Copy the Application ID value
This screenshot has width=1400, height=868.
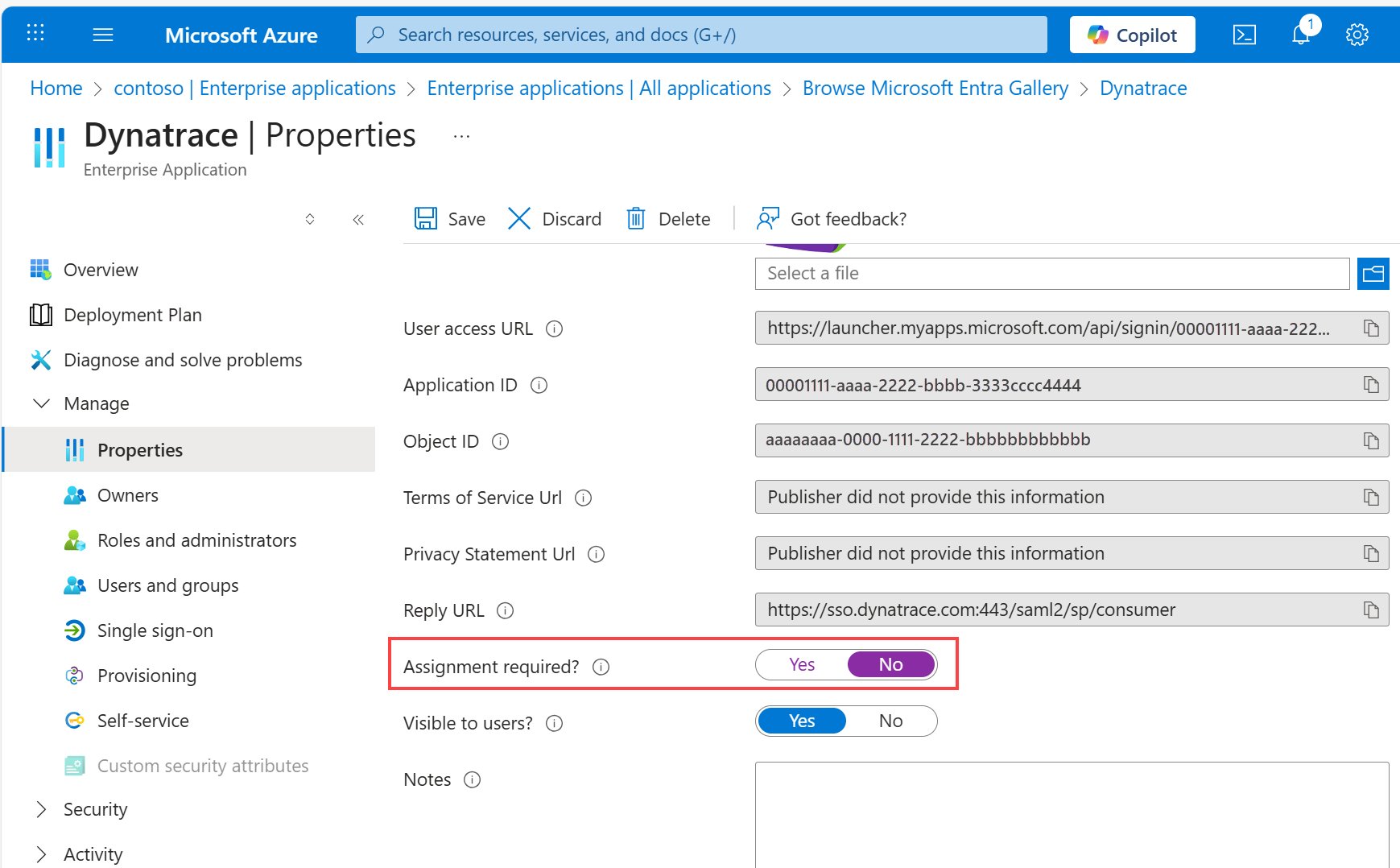pyautogui.click(x=1371, y=385)
